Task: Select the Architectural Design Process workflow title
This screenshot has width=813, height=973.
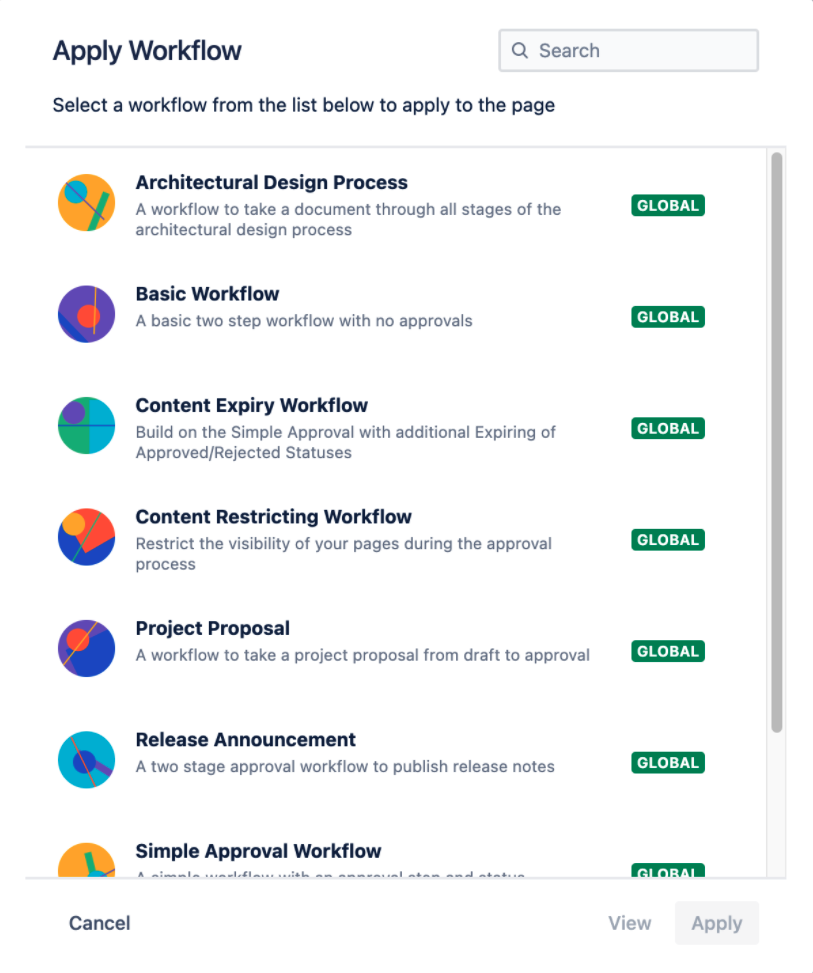Action: coord(271,183)
